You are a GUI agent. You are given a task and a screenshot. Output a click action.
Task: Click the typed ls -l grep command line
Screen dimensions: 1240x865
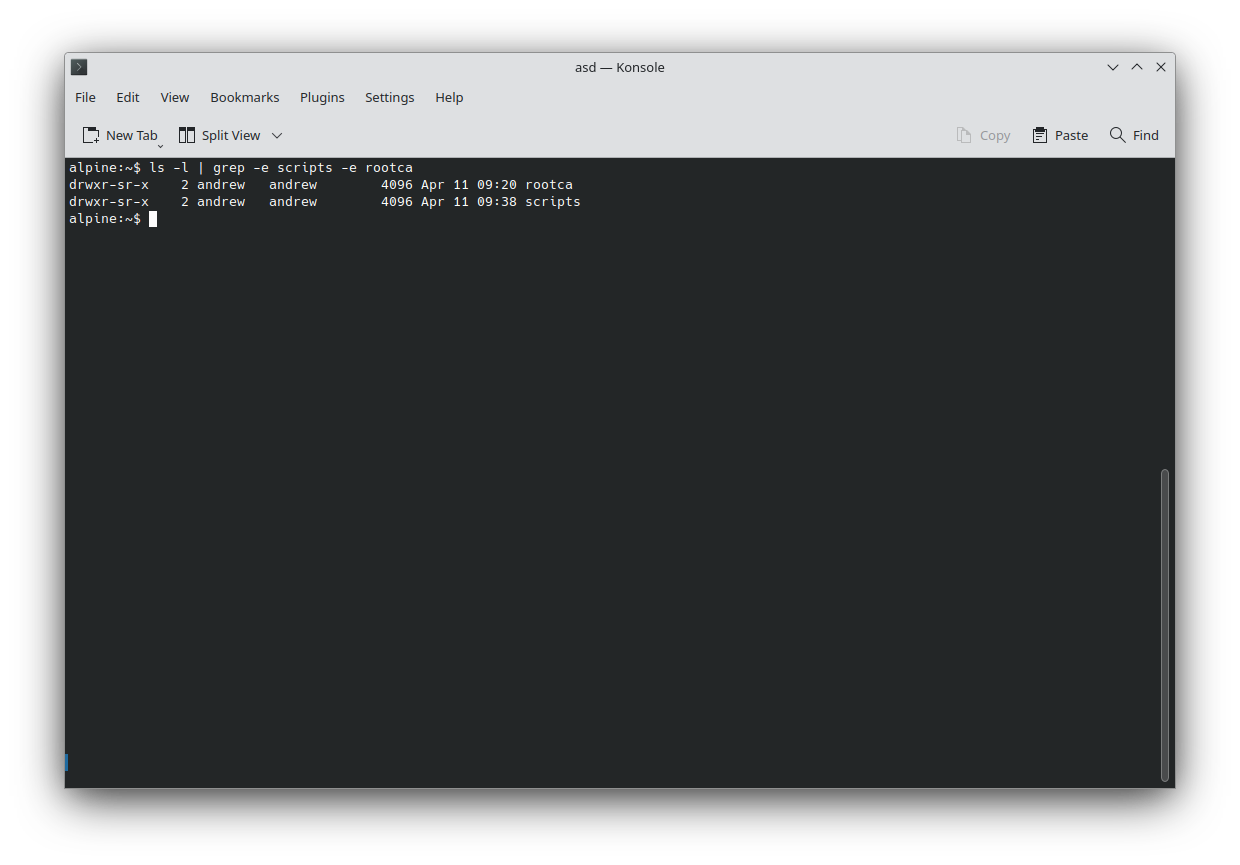coord(281,168)
